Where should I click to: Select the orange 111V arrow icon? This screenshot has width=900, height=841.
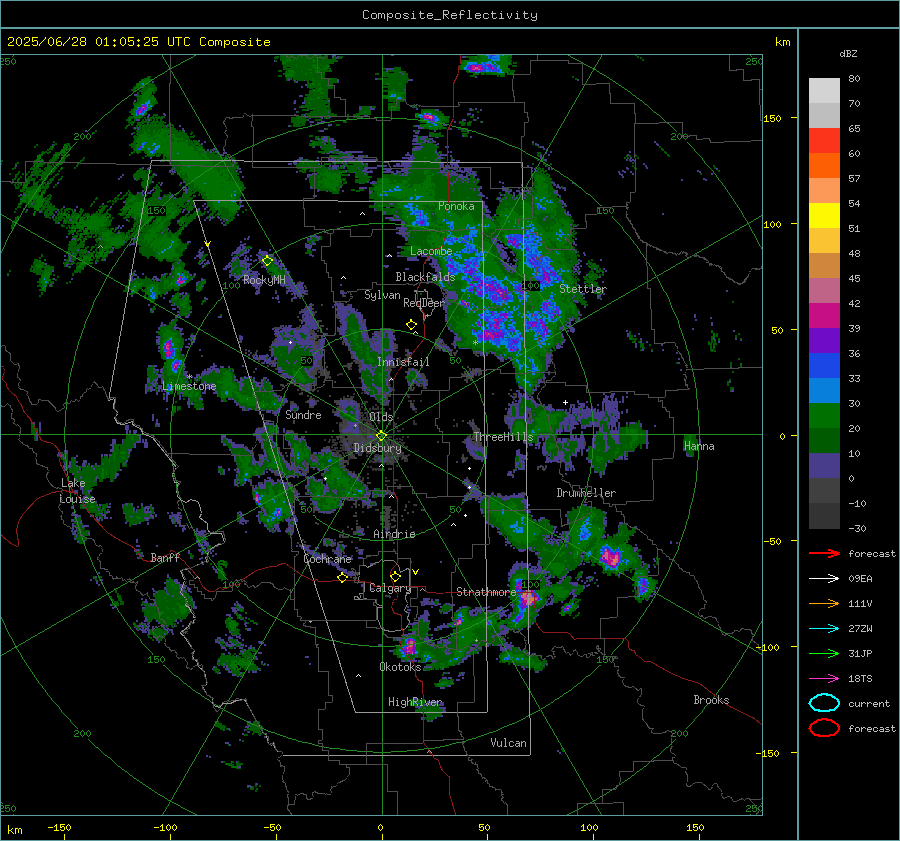coord(824,603)
